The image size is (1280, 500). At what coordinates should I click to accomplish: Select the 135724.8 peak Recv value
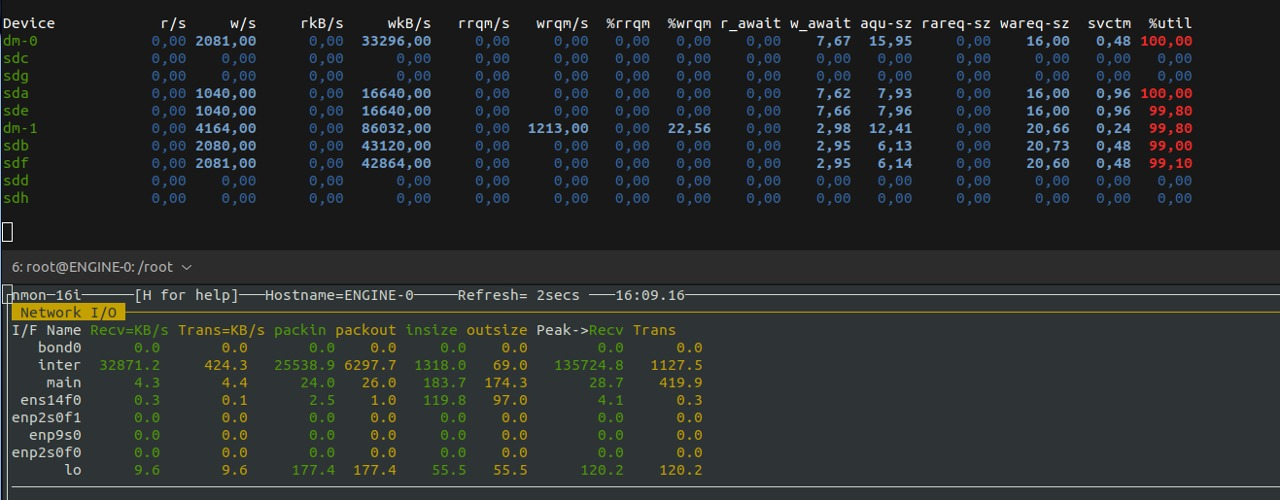pyautogui.click(x=589, y=365)
